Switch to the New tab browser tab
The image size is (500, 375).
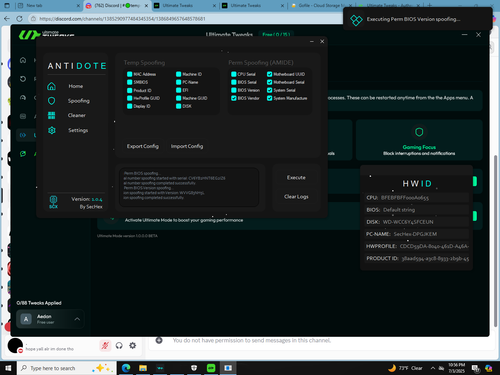tap(49, 6)
